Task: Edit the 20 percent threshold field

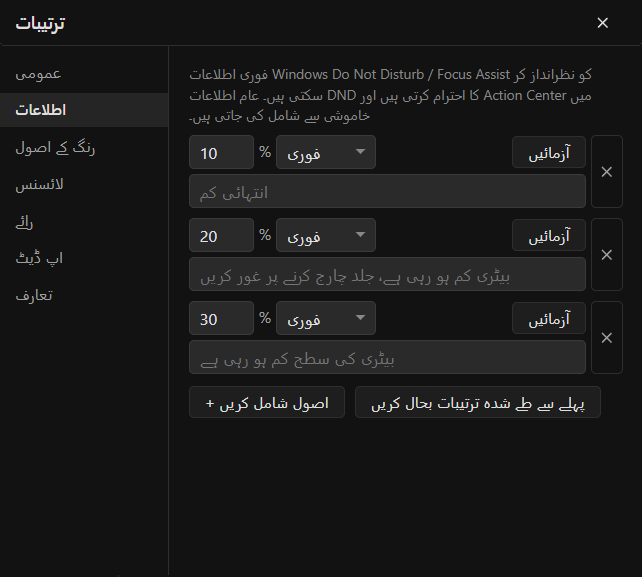Action: pos(222,235)
